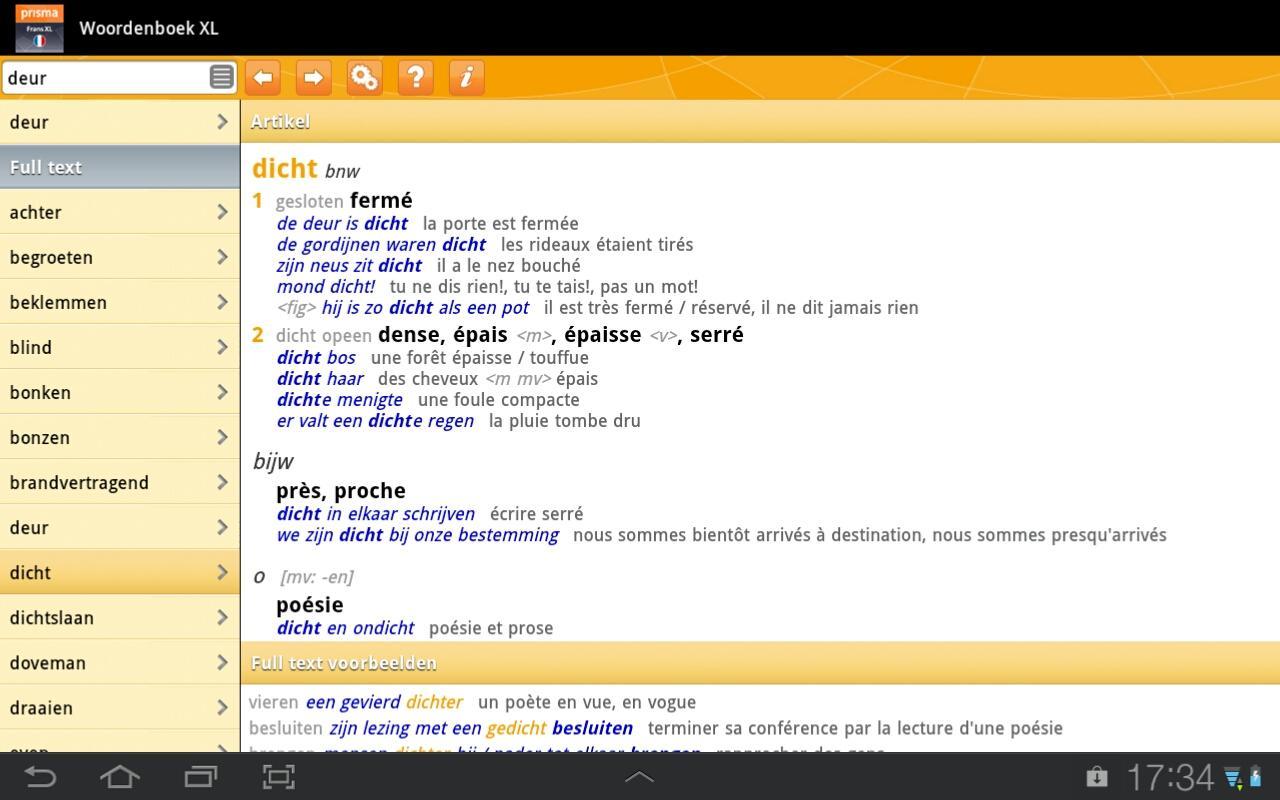
Task: Click example 'de gordijnen waren dicht'
Action: (x=381, y=244)
